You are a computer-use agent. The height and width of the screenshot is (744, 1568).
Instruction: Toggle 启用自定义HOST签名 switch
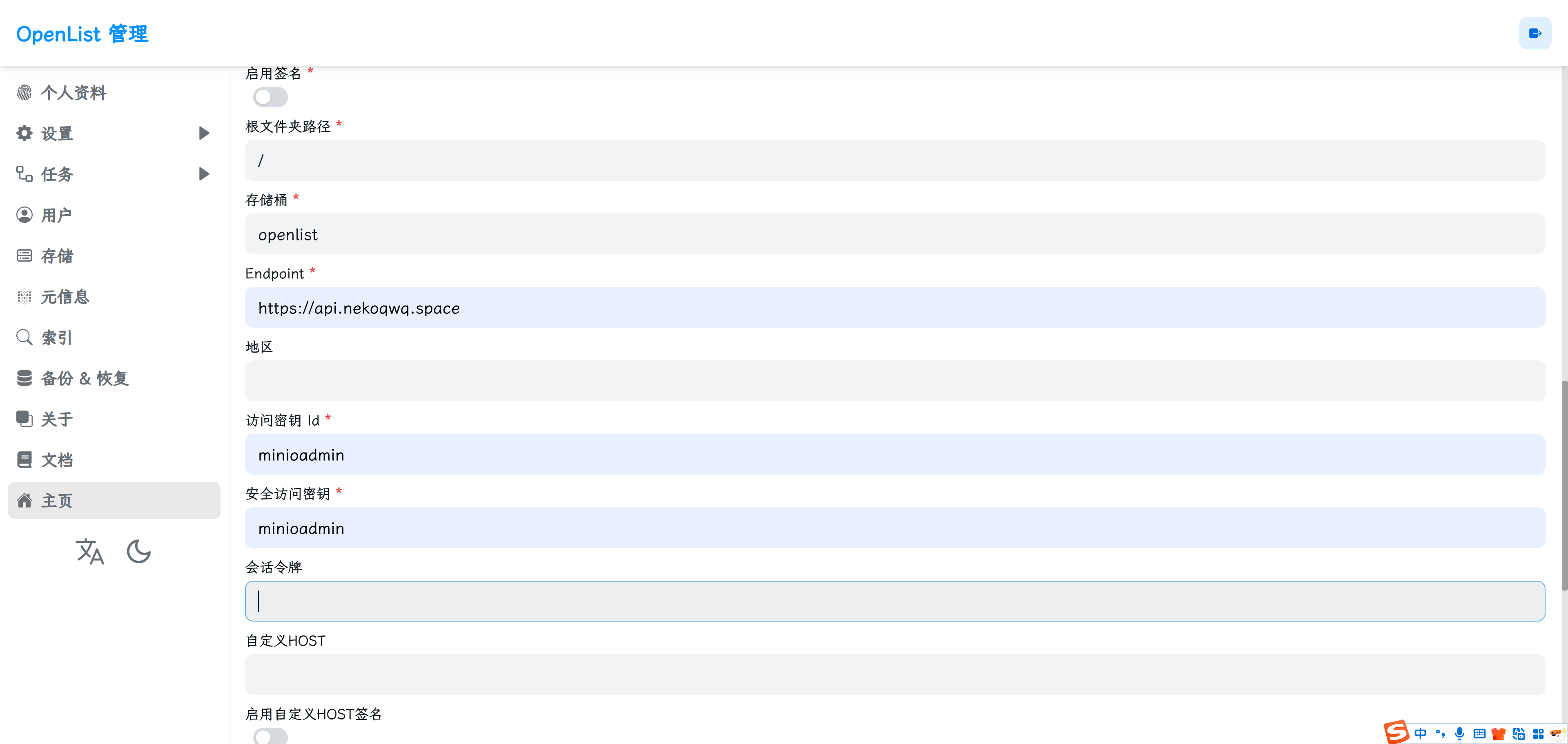click(270, 736)
